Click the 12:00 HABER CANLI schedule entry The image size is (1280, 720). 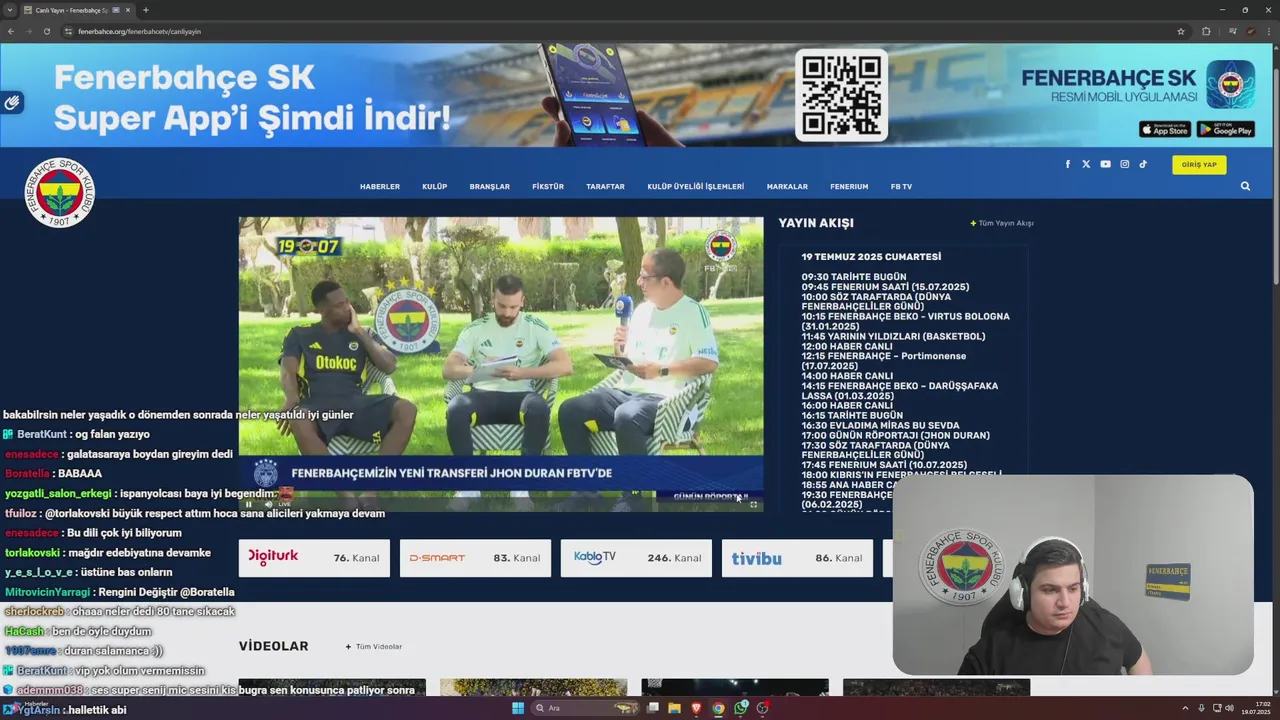click(847, 346)
